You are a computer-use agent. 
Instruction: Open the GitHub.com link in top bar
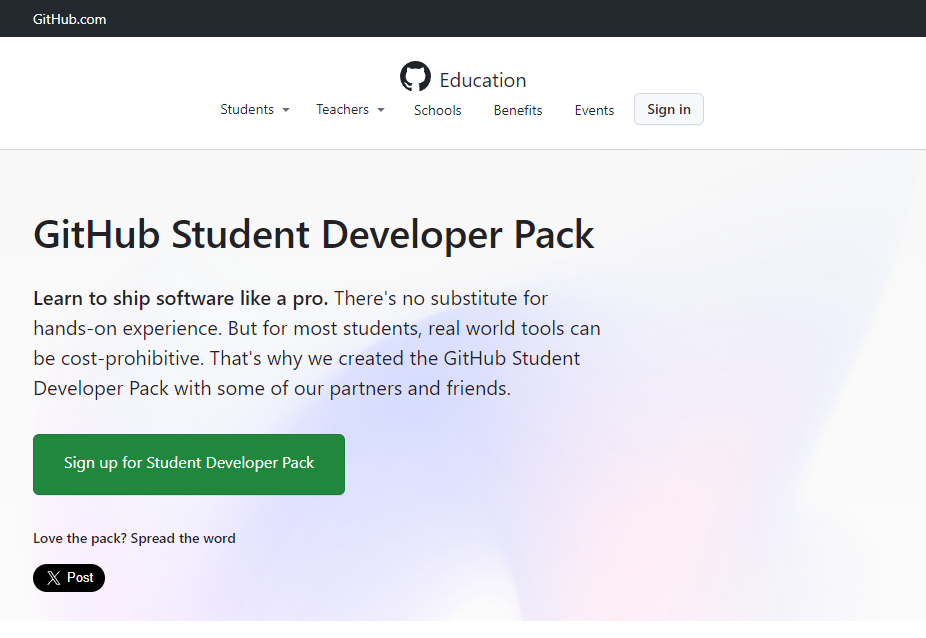pyautogui.click(x=70, y=19)
